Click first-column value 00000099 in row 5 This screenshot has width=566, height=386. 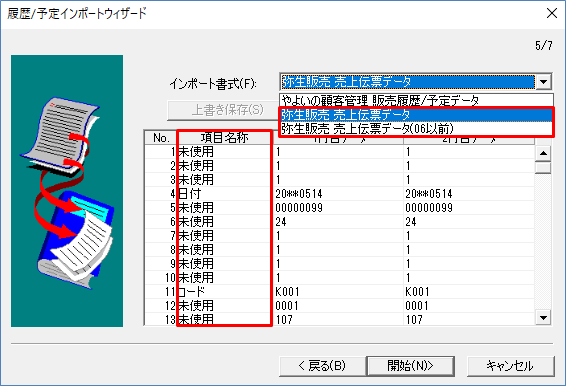[299, 208]
